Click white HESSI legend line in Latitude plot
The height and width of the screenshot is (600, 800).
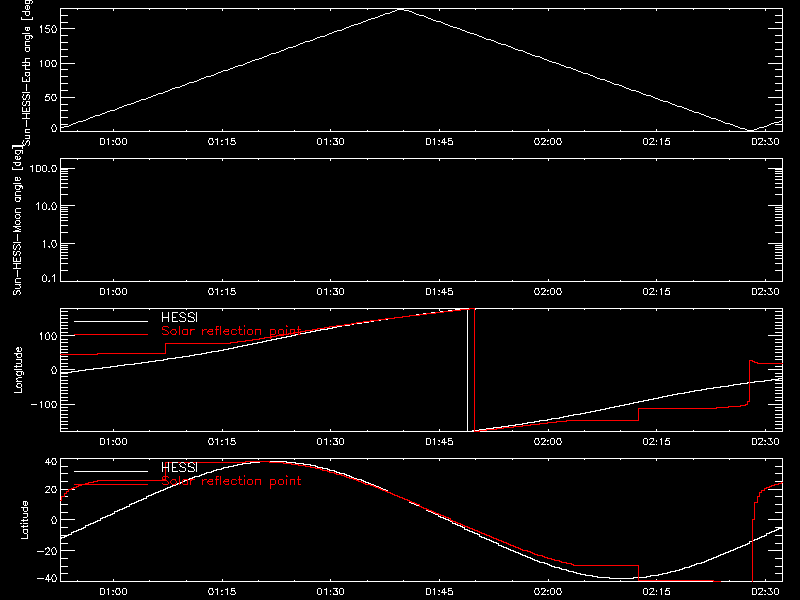click(111, 471)
